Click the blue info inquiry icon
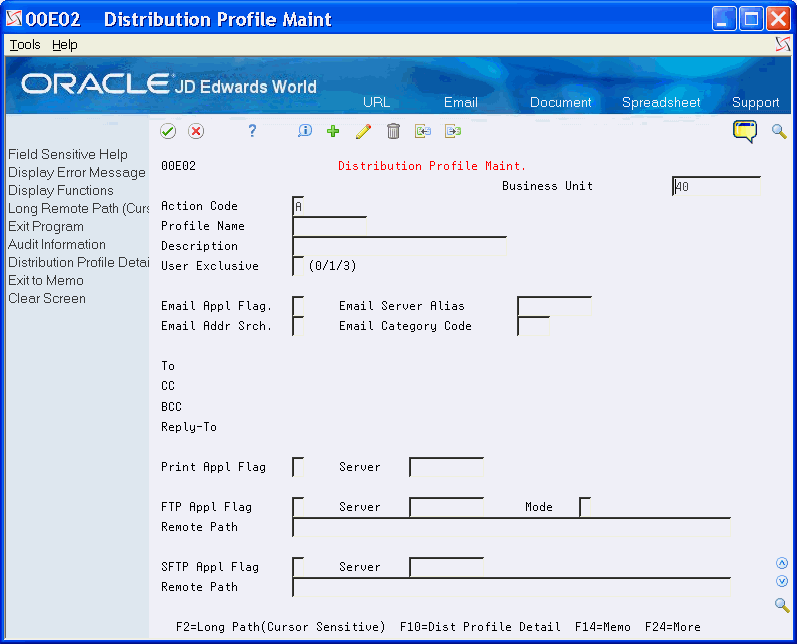Image resolution: width=797 pixels, height=644 pixels. pyautogui.click(x=304, y=131)
